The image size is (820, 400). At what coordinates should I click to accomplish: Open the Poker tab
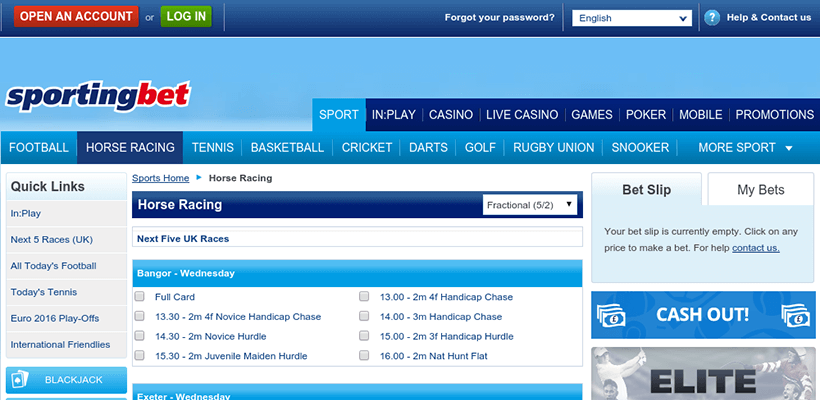[x=646, y=115]
